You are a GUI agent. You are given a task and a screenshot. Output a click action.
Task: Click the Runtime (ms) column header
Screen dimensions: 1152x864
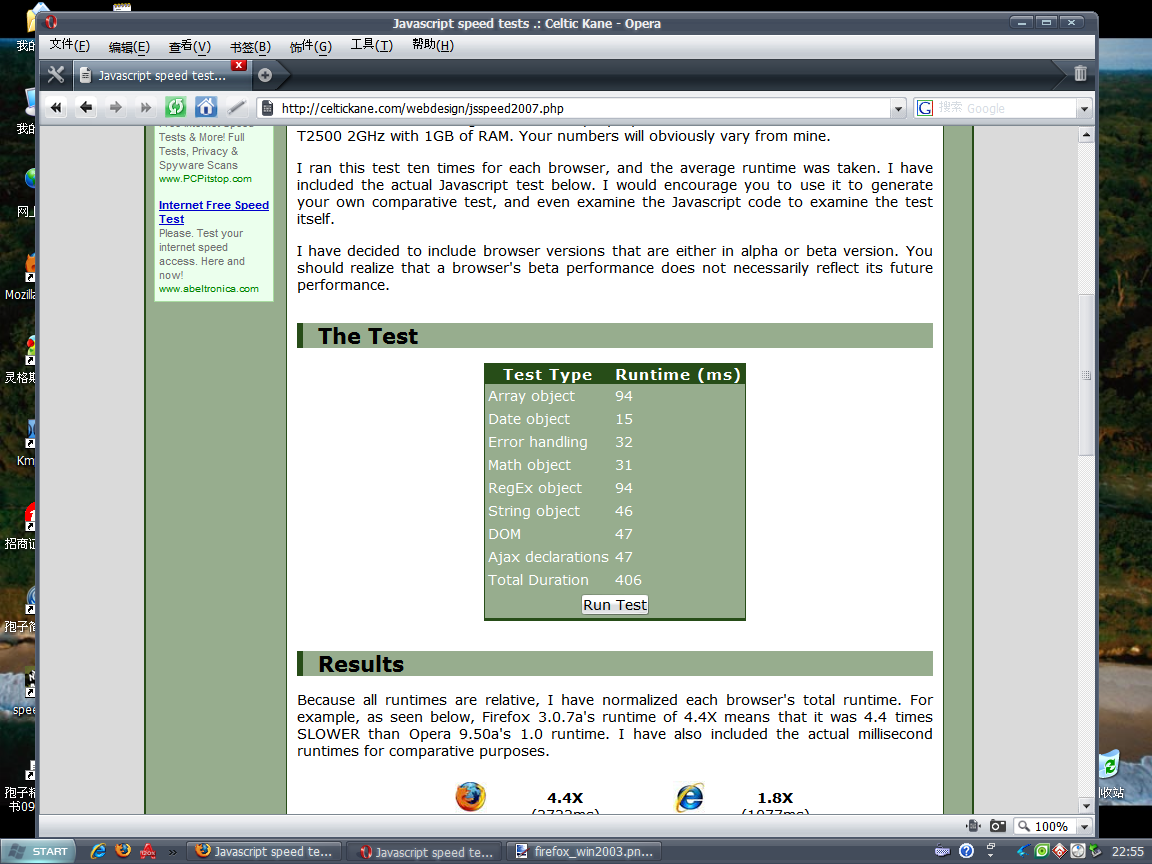pyautogui.click(x=677, y=375)
